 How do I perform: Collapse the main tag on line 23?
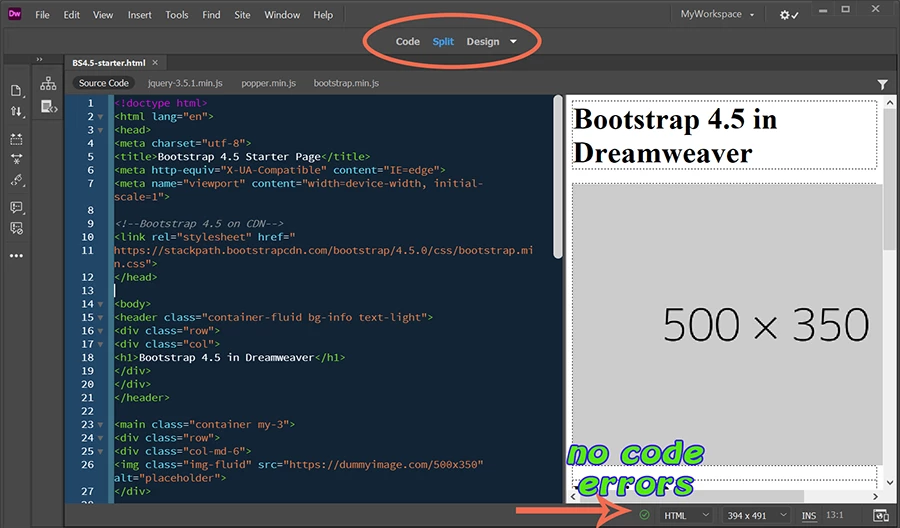pos(100,425)
